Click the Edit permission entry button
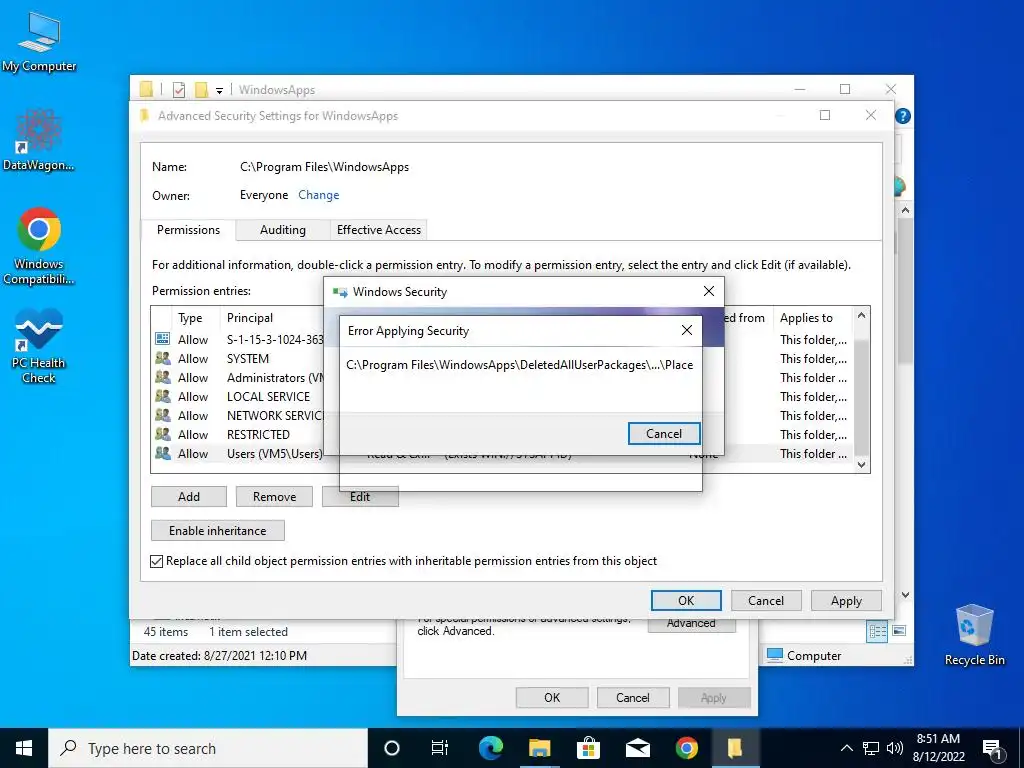1024x768 pixels. pyautogui.click(x=360, y=497)
